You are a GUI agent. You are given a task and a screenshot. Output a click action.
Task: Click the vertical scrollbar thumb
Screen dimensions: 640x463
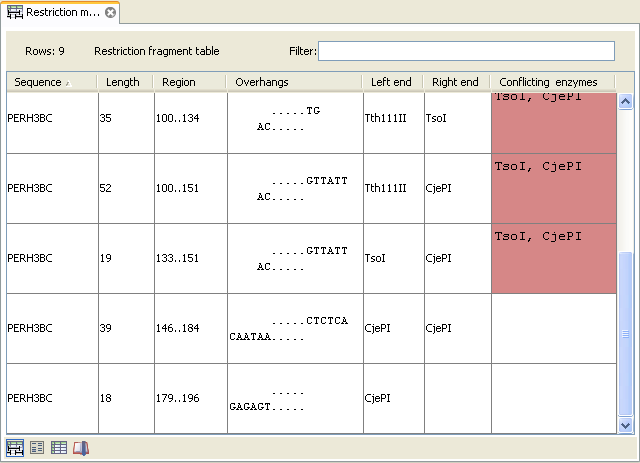coord(625,334)
